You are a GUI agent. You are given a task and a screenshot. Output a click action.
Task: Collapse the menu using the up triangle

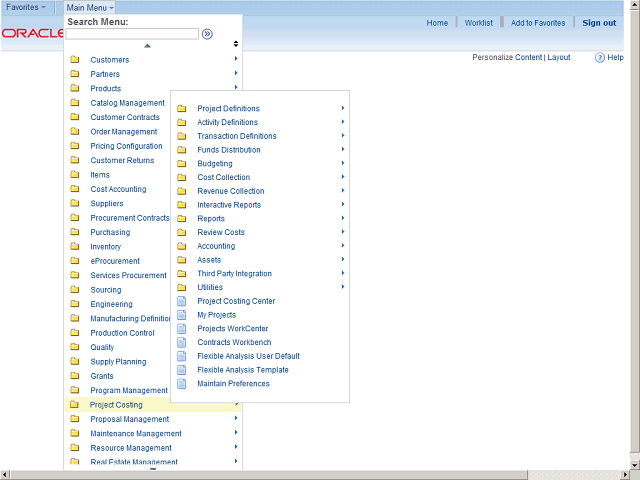pos(148,46)
